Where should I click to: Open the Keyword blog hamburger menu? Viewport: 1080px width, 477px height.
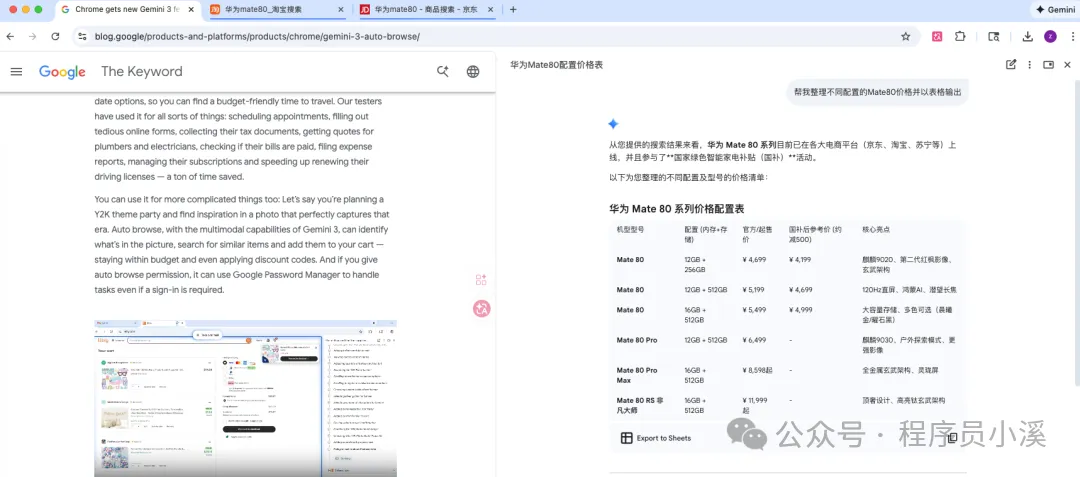(17, 72)
